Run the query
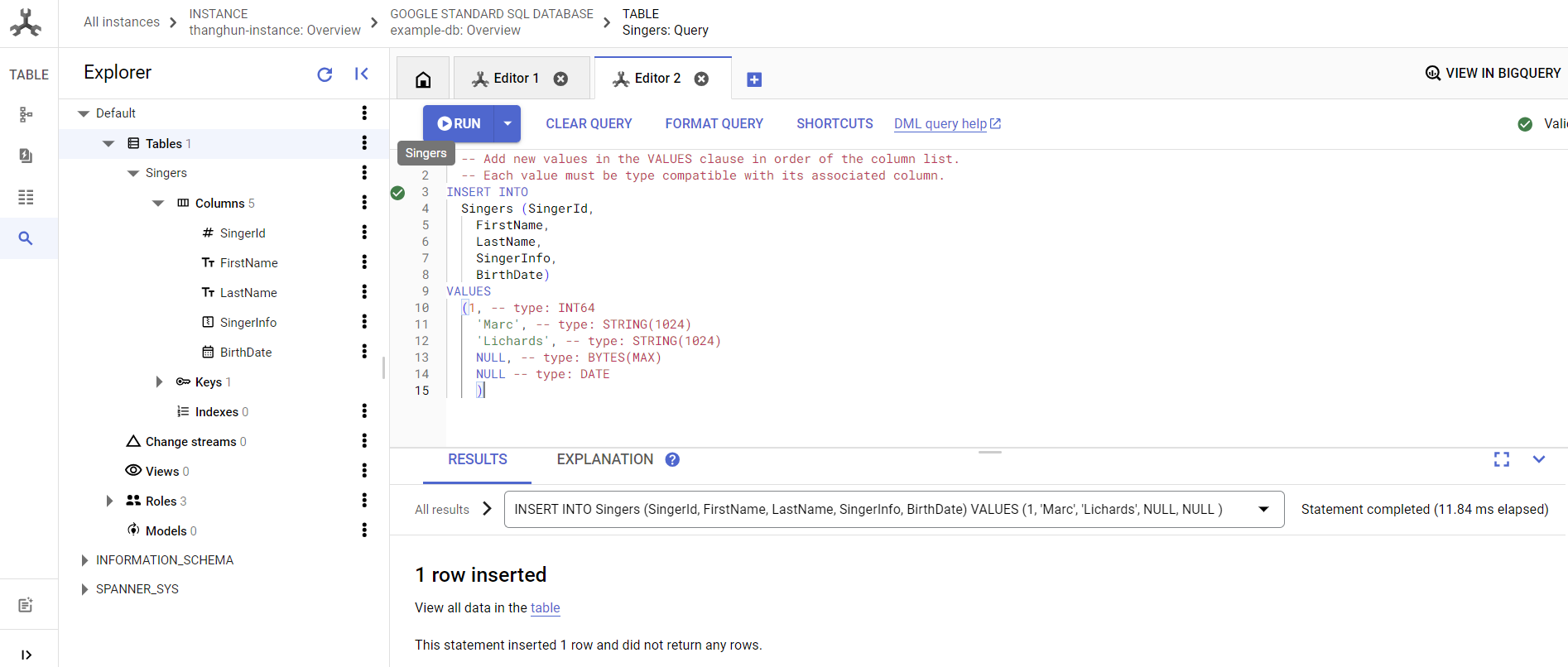 (x=459, y=123)
